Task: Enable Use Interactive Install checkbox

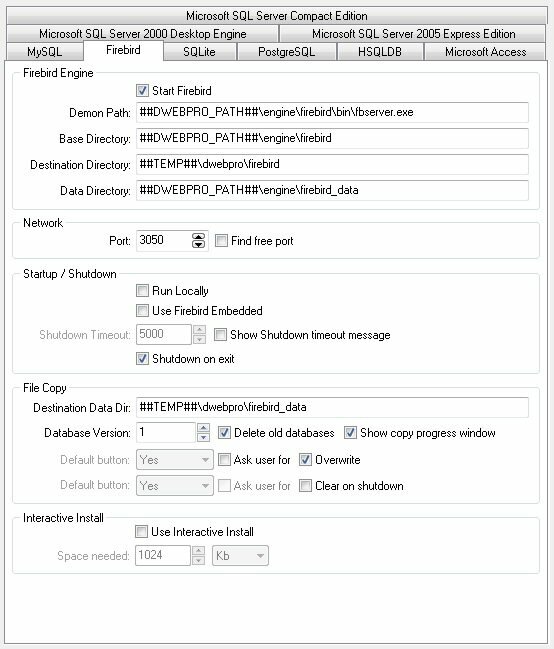Action: pos(141,531)
